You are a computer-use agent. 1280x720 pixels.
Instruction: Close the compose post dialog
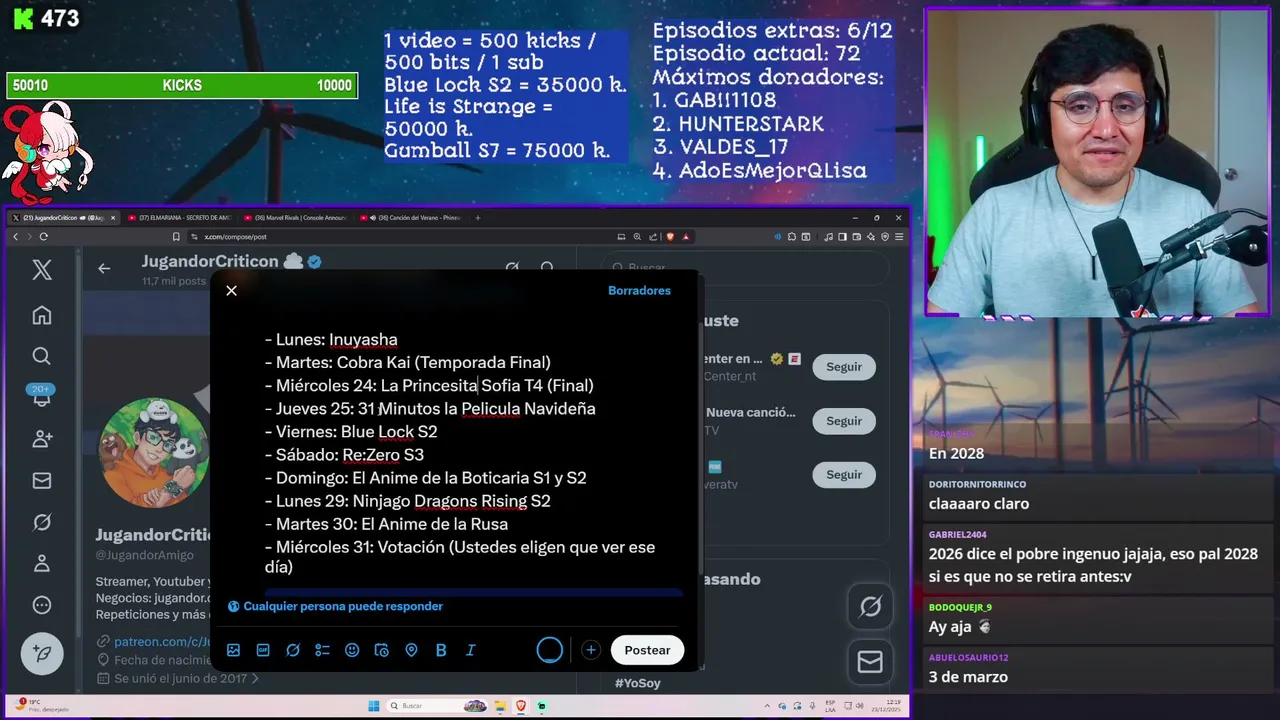(x=231, y=290)
